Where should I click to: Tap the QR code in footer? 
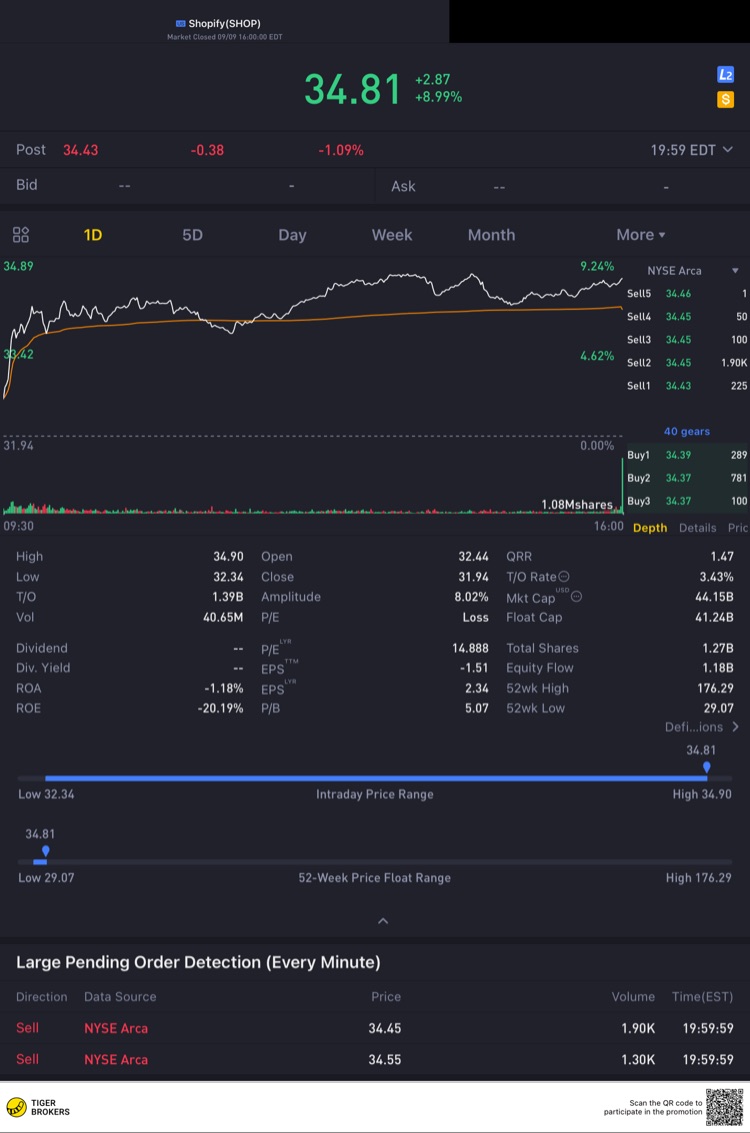pyautogui.click(x=724, y=1107)
